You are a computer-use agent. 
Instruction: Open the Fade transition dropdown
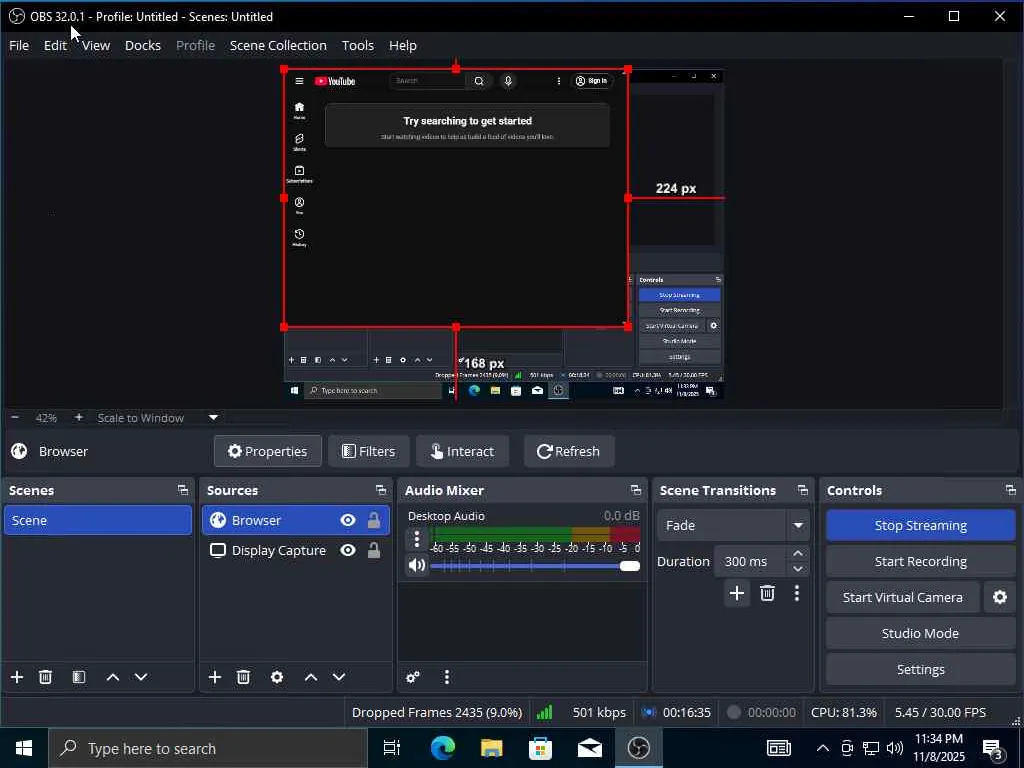coord(798,525)
